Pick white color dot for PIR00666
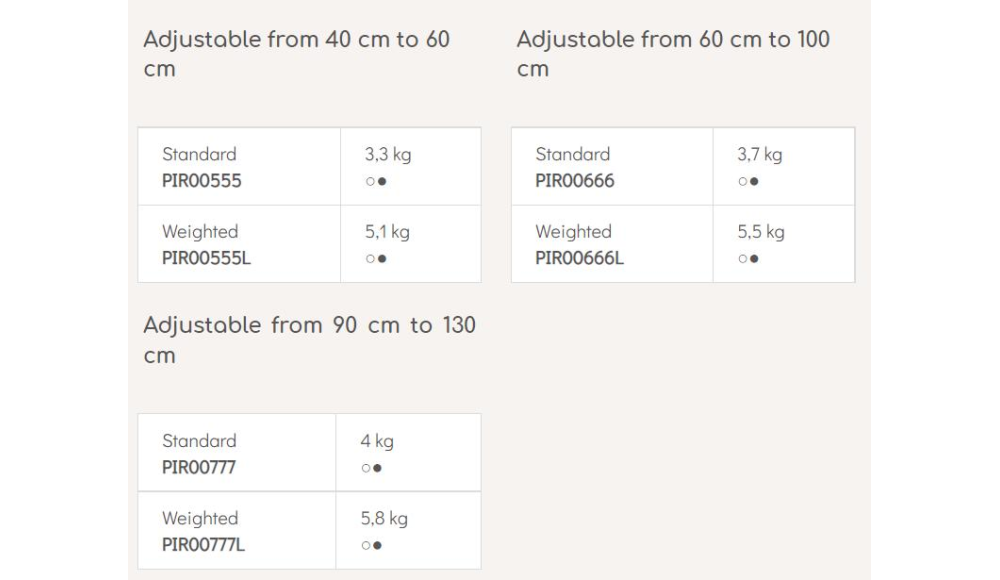 [742, 181]
